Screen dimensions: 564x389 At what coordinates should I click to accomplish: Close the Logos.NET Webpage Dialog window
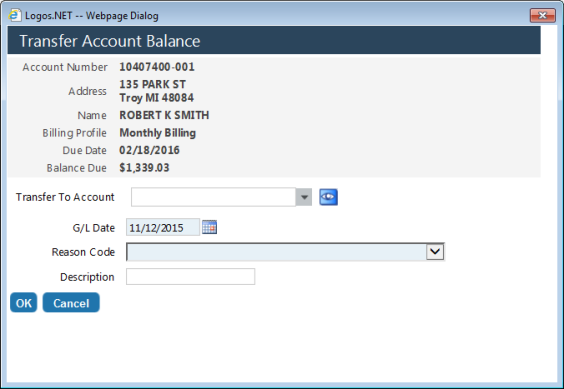pos(542,15)
